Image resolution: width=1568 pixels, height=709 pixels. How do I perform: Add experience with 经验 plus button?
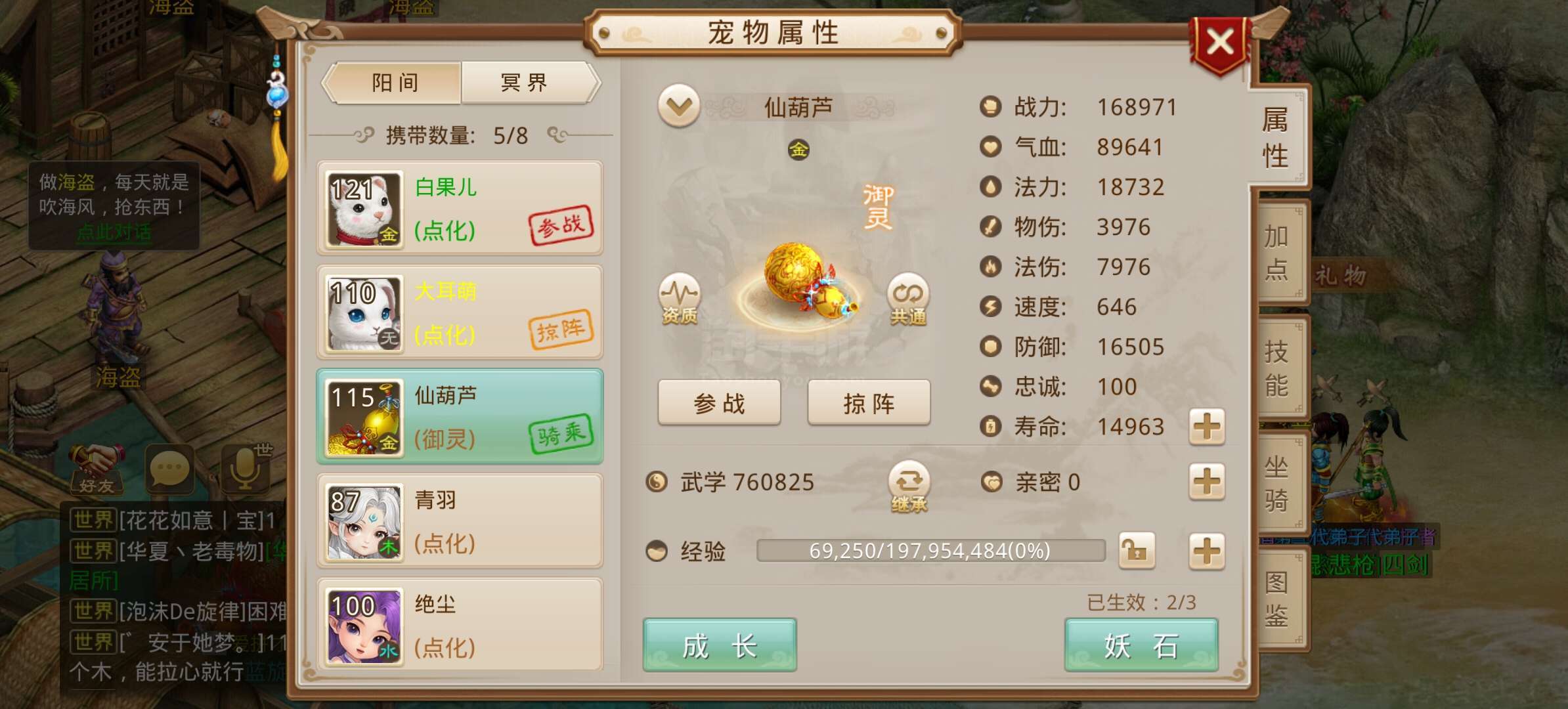point(1207,550)
